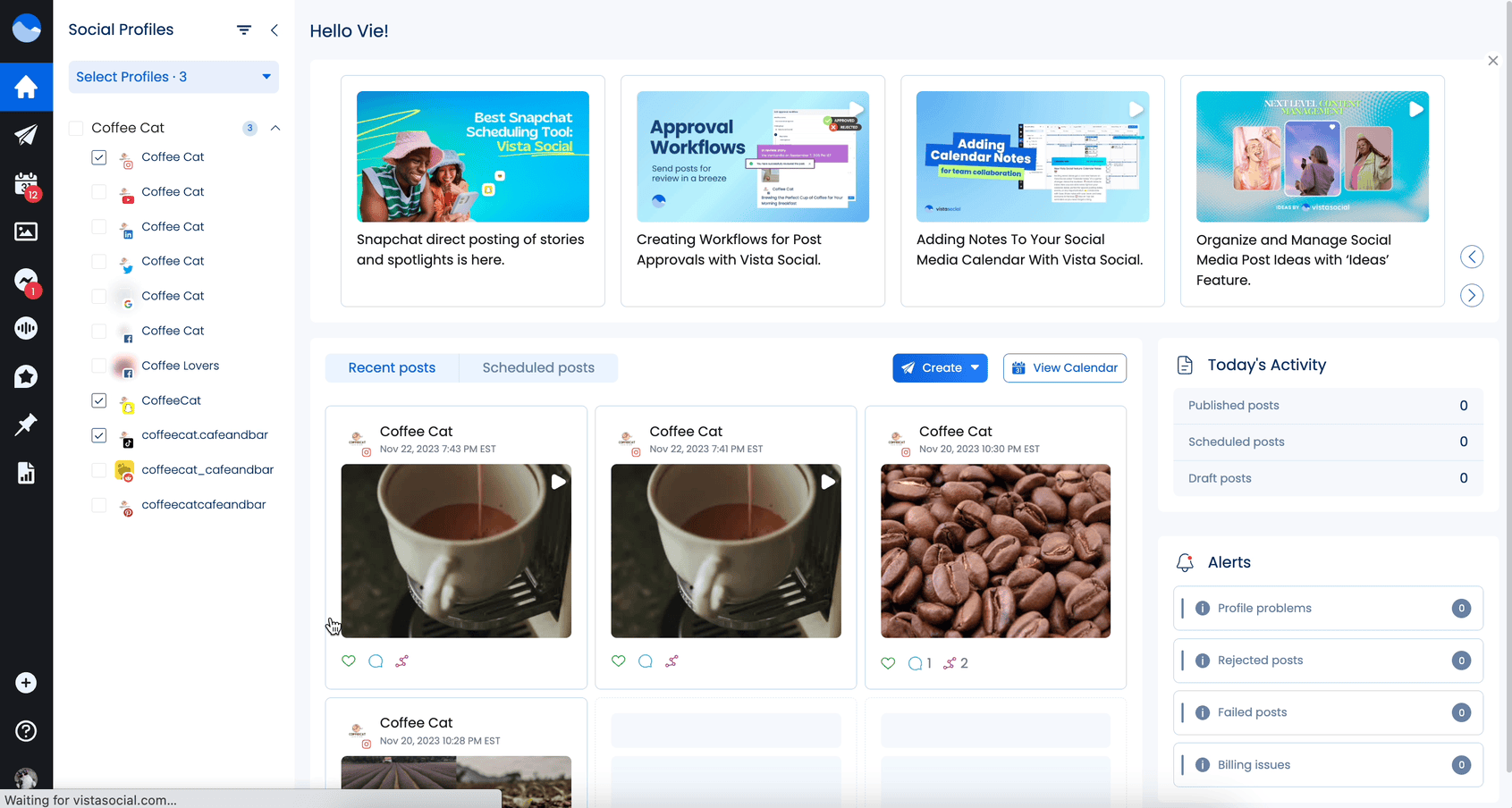Show previous tutorial videos in carousel
This screenshot has width=1512, height=808.
[x=1472, y=257]
